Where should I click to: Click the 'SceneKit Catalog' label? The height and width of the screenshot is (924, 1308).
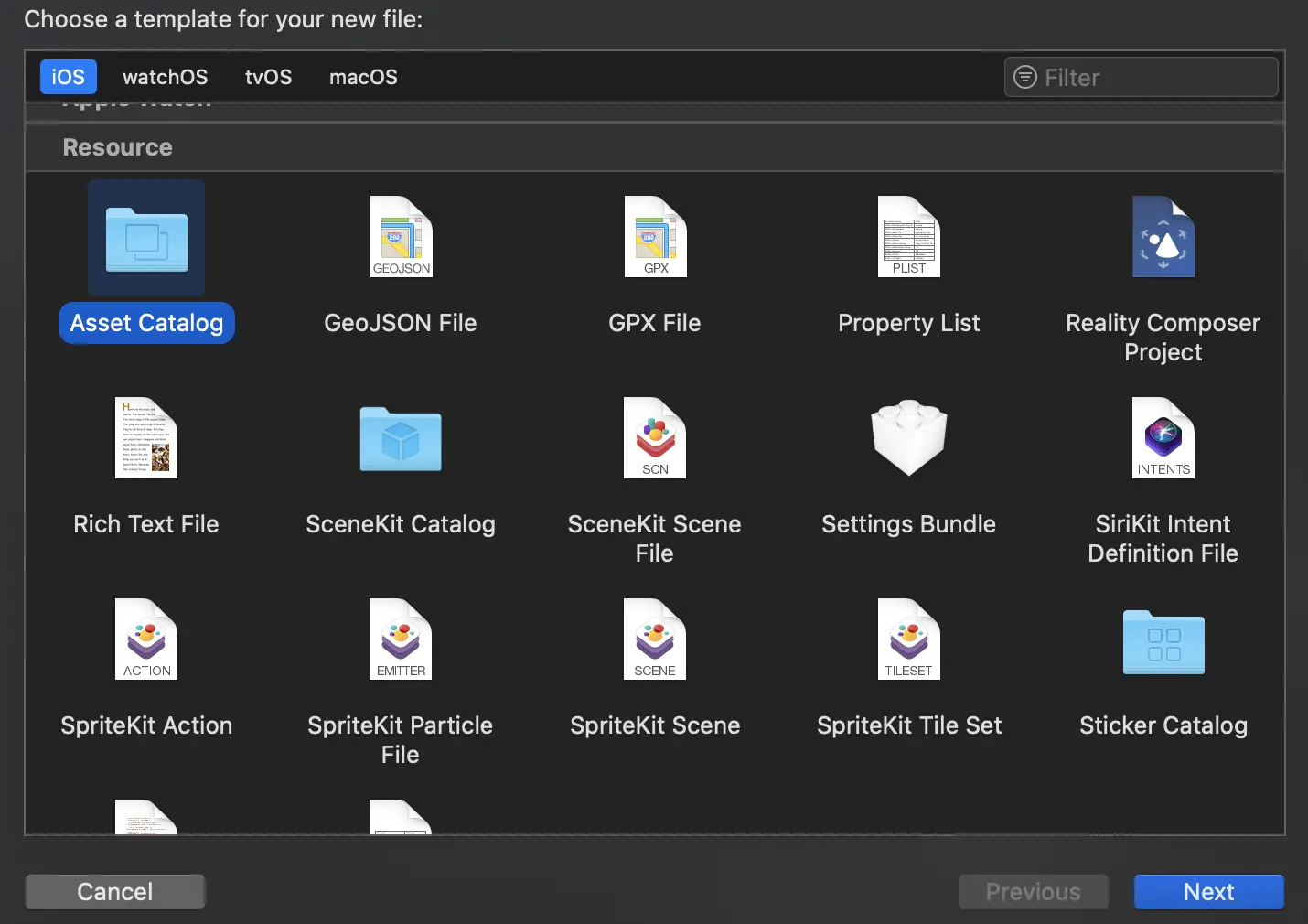[401, 524]
